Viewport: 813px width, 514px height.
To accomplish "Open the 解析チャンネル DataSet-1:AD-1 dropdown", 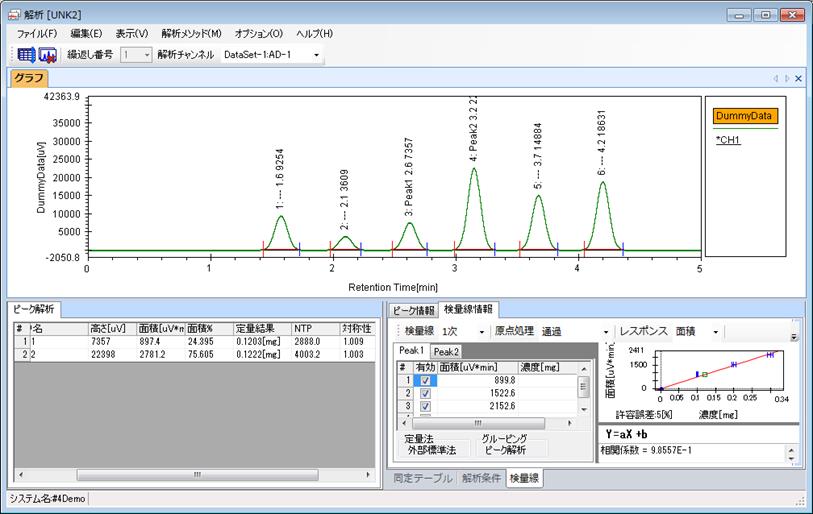I will coord(317,55).
